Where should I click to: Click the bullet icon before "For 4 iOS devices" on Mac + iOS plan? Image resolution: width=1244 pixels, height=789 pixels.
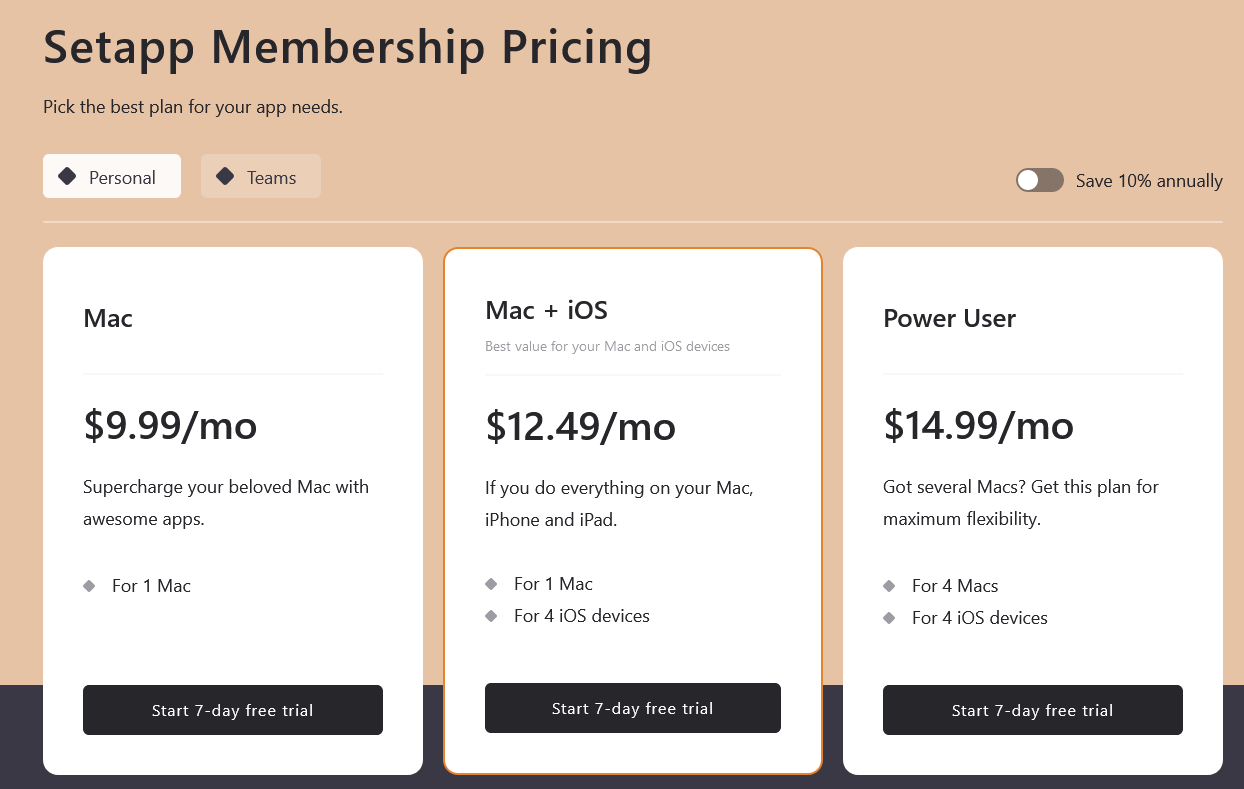491,616
